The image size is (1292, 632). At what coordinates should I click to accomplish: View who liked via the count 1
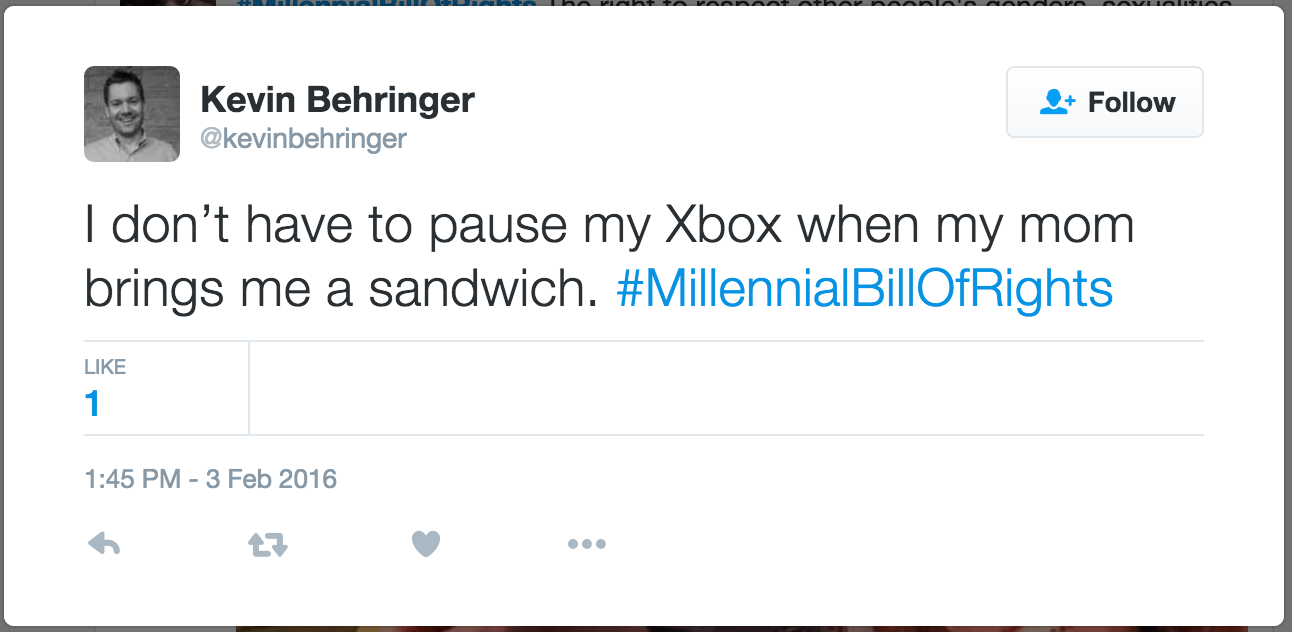click(x=92, y=404)
